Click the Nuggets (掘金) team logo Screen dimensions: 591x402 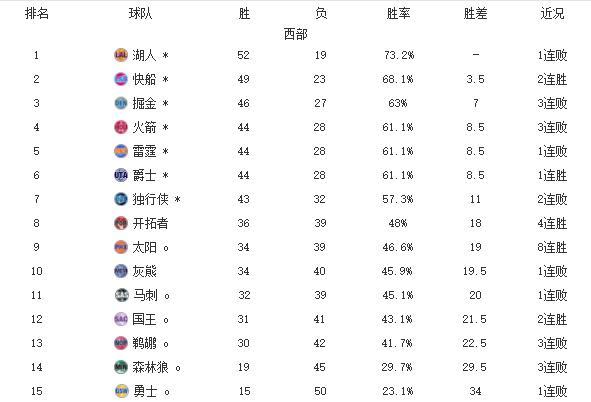(x=121, y=103)
